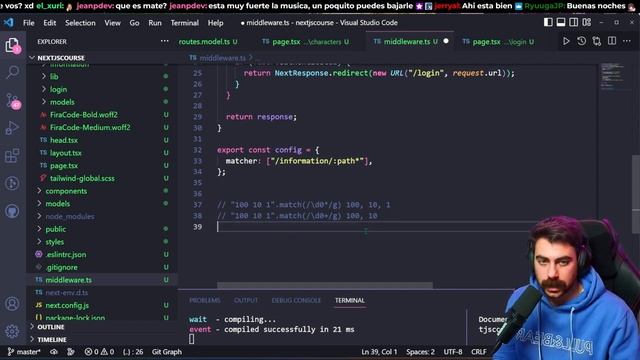640x360 pixels.
Task: Open the Edit menu
Action: 49,23
